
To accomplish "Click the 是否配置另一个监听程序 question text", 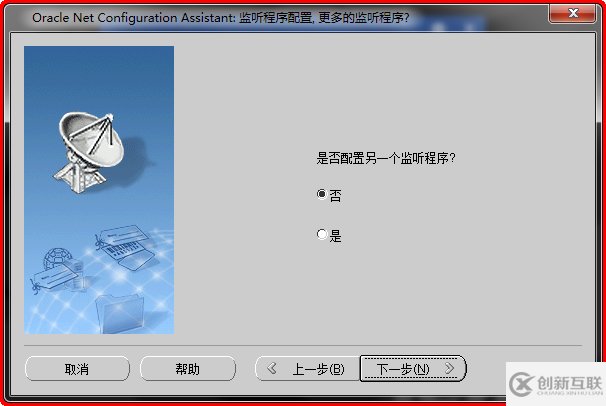I will pos(386,158).
